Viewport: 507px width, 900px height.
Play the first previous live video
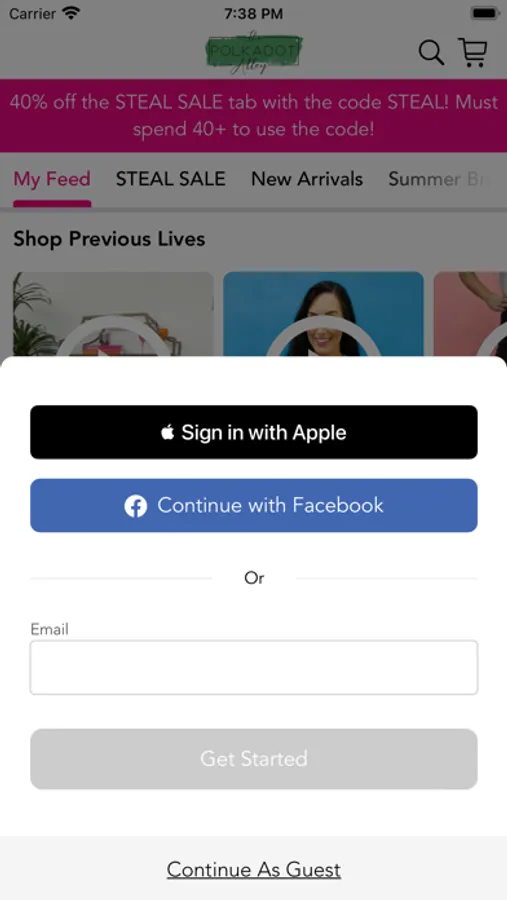tap(114, 314)
